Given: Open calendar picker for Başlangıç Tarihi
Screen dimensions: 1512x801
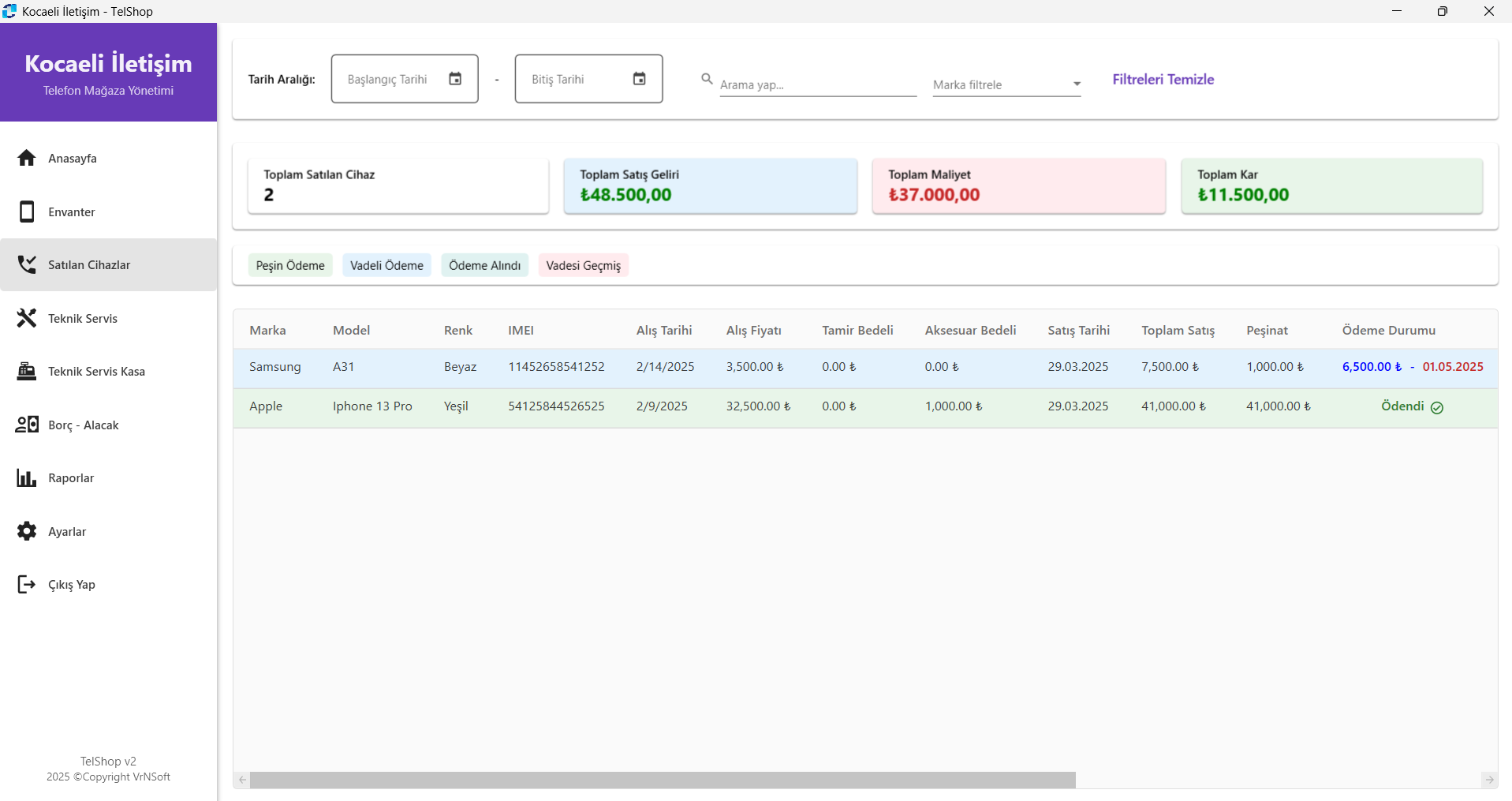Looking at the screenshot, I should pyautogui.click(x=455, y=79).
